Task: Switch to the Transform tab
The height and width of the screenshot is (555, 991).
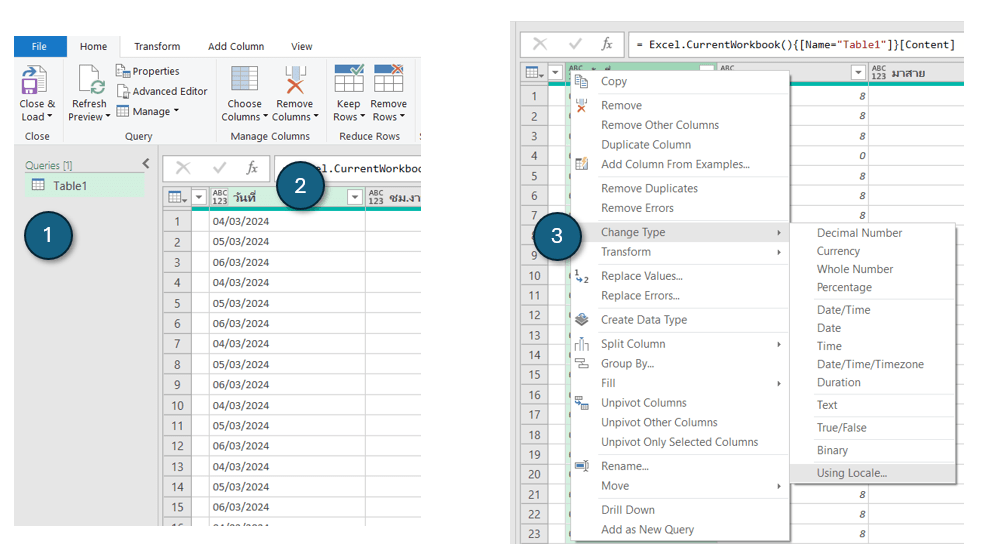Action: [x=157, y=46]
